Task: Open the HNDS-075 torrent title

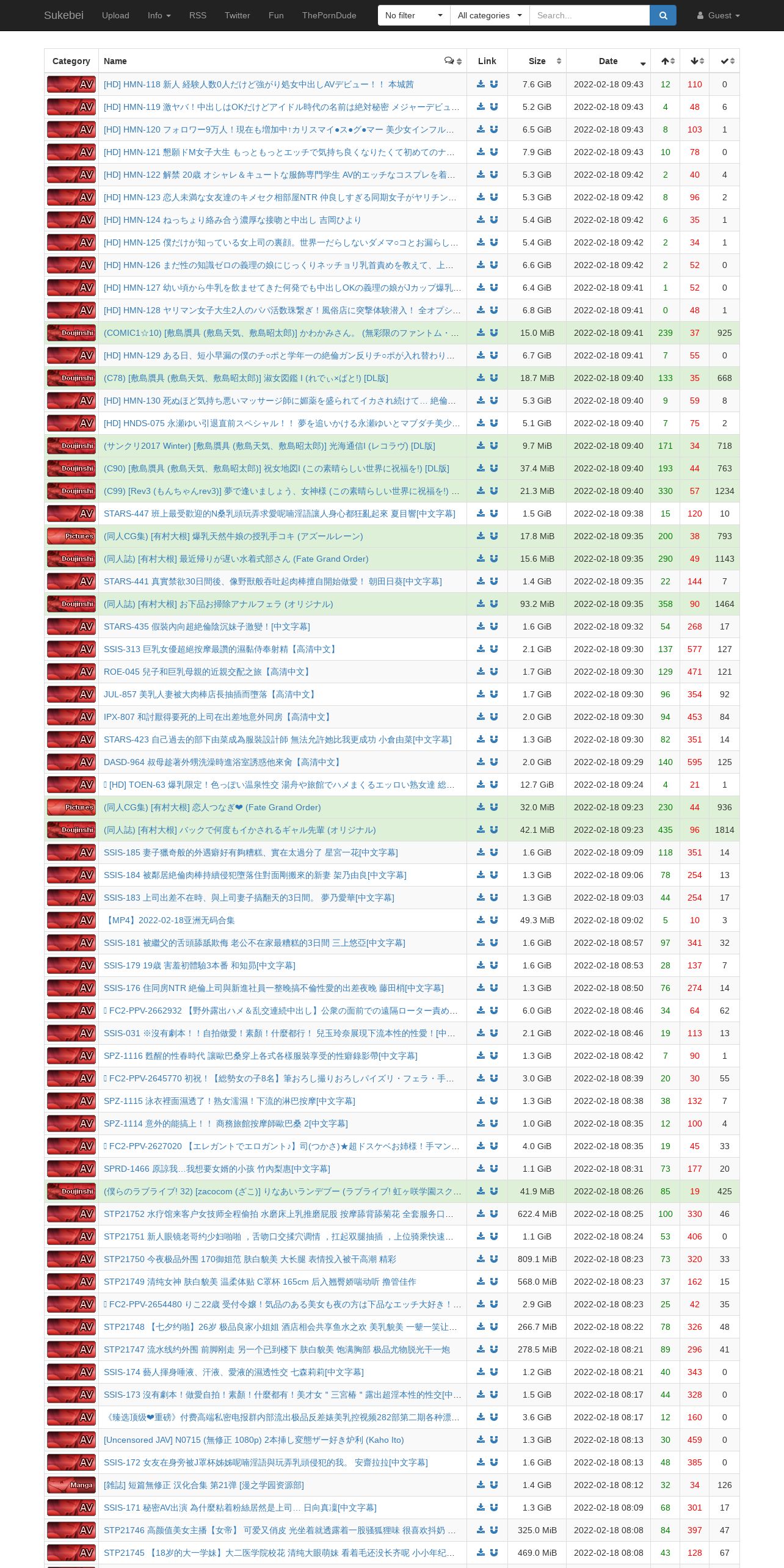Action: click(282, 423)
